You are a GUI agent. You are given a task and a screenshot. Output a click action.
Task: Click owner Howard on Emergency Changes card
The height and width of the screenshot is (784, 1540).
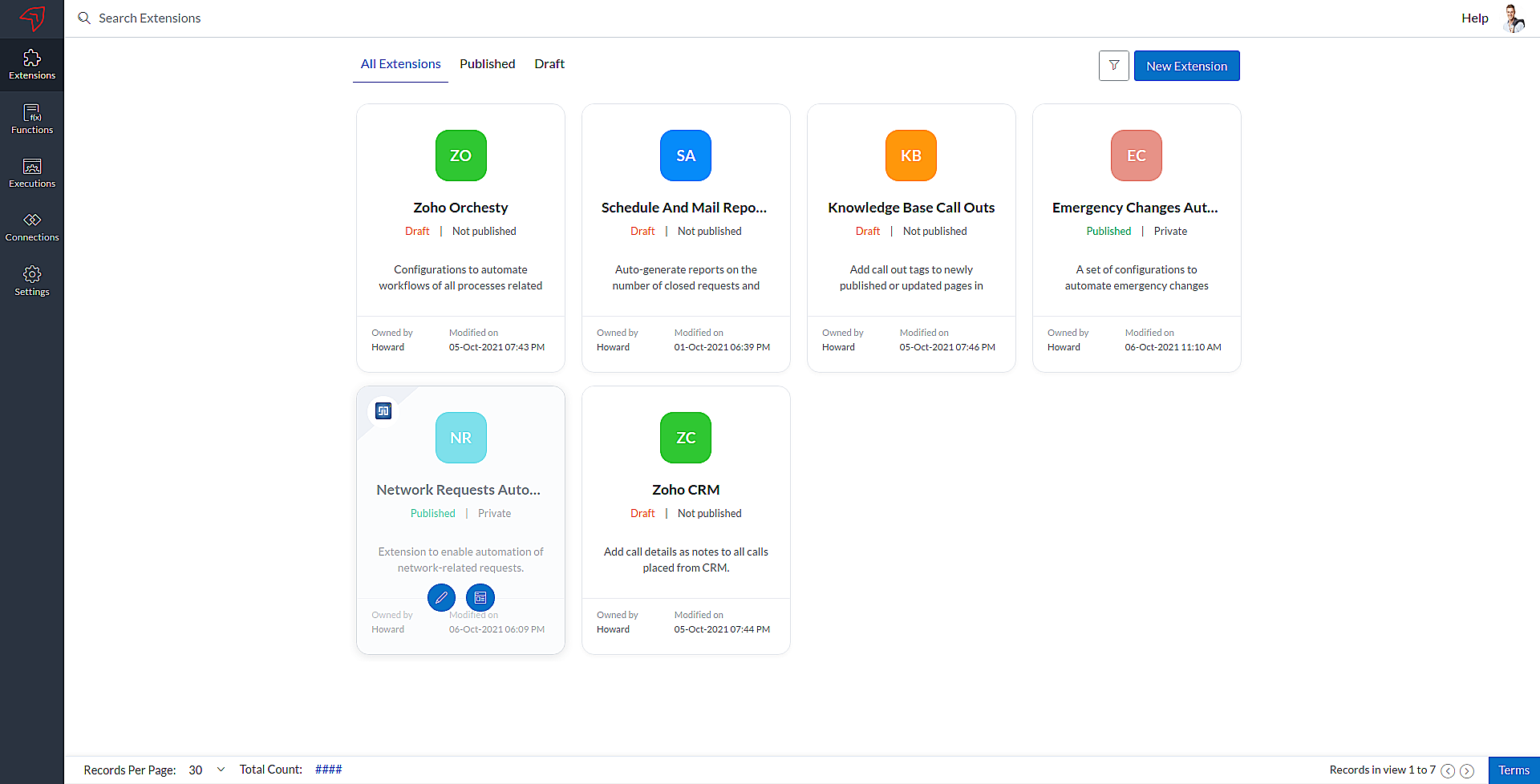[1064, 348]
